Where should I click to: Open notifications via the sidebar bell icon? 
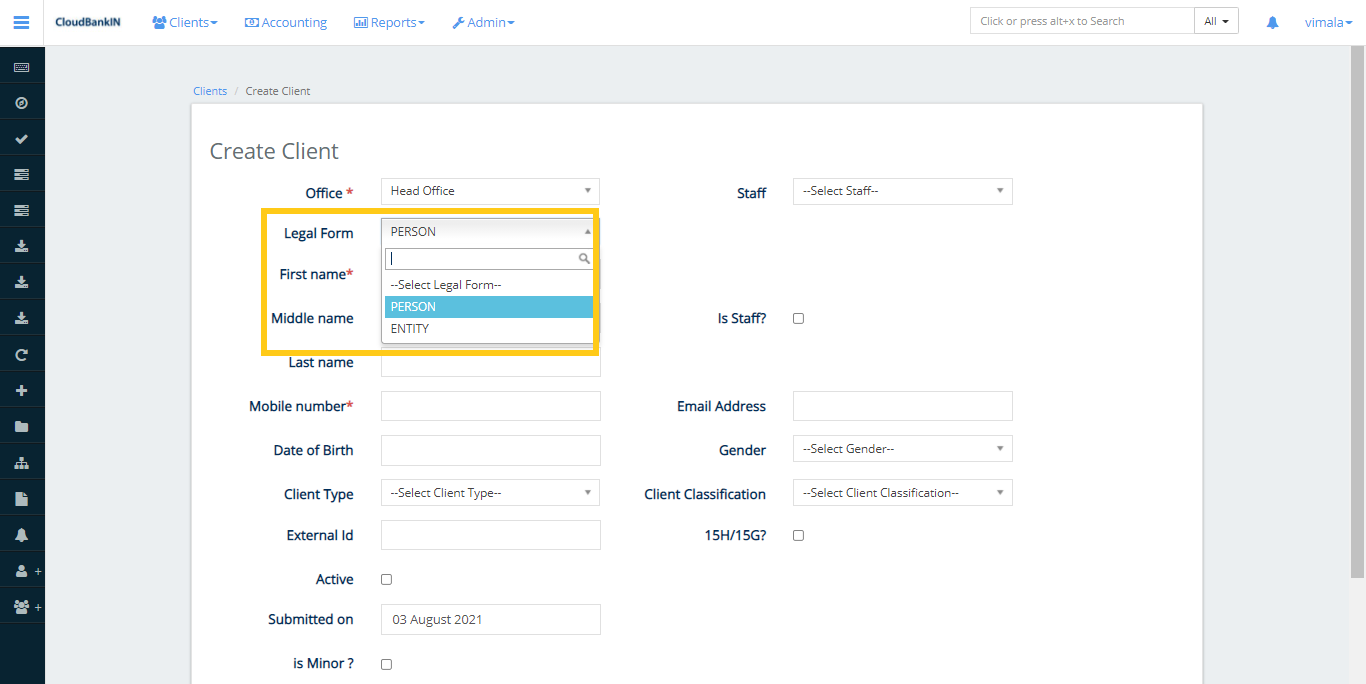point(22,535)
